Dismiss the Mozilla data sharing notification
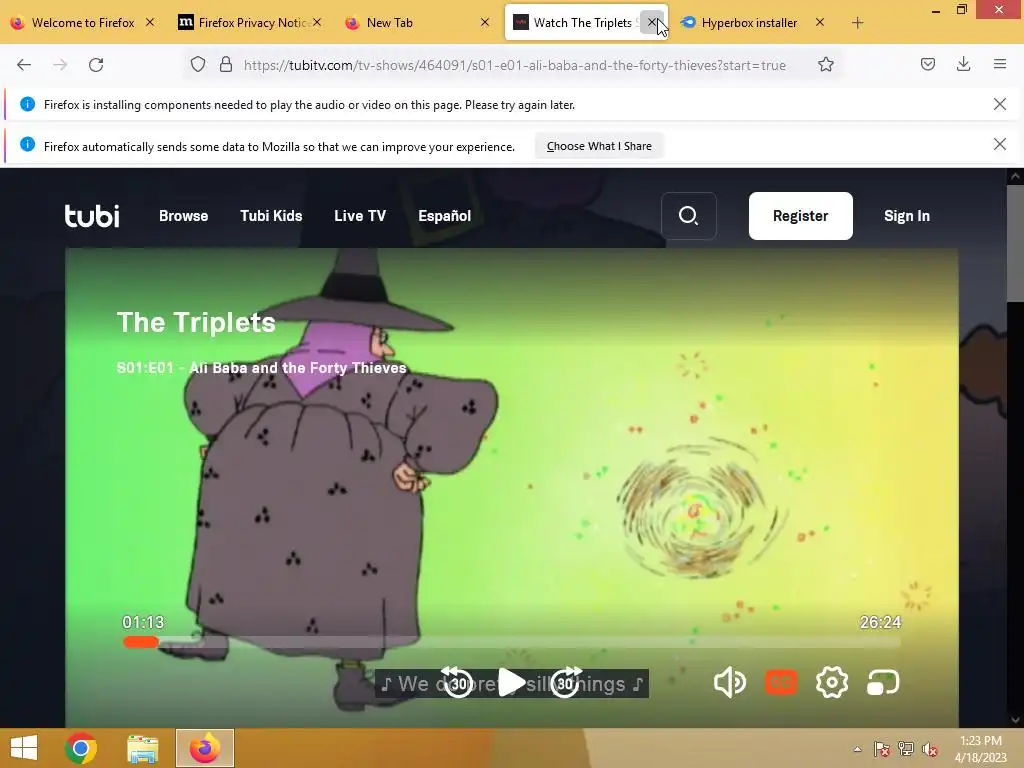The height and width of the screenshot is (768, 1024). tap(999, 144)
